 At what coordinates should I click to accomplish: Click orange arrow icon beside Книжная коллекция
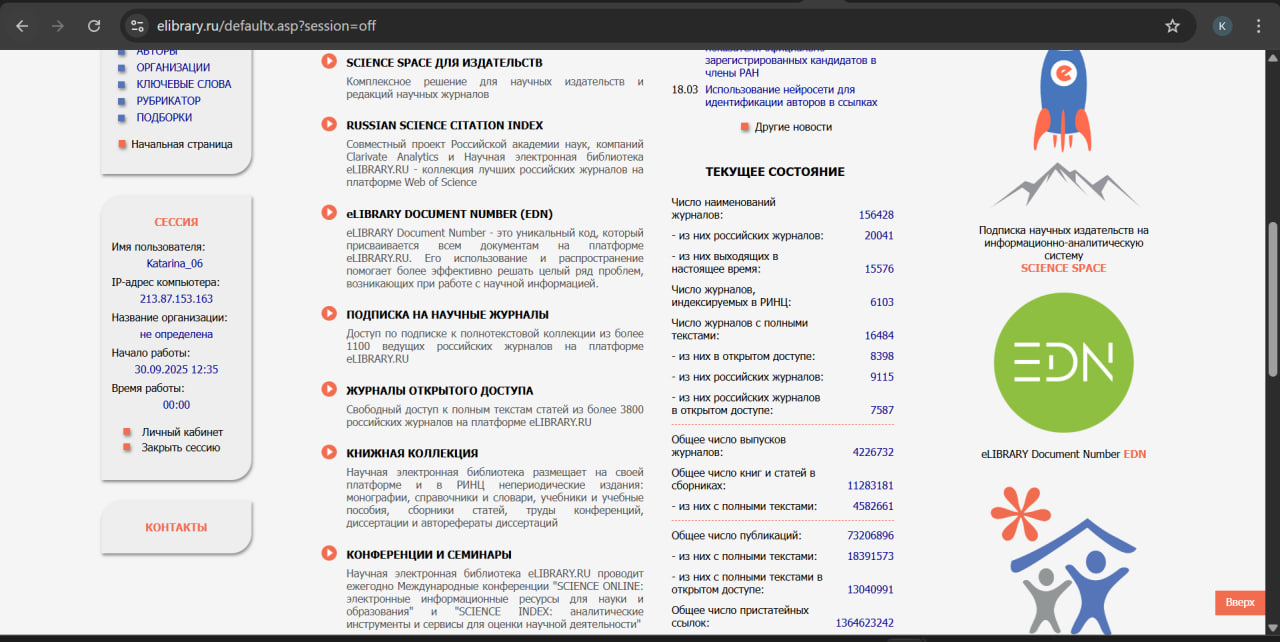click(x=329, y=453)
